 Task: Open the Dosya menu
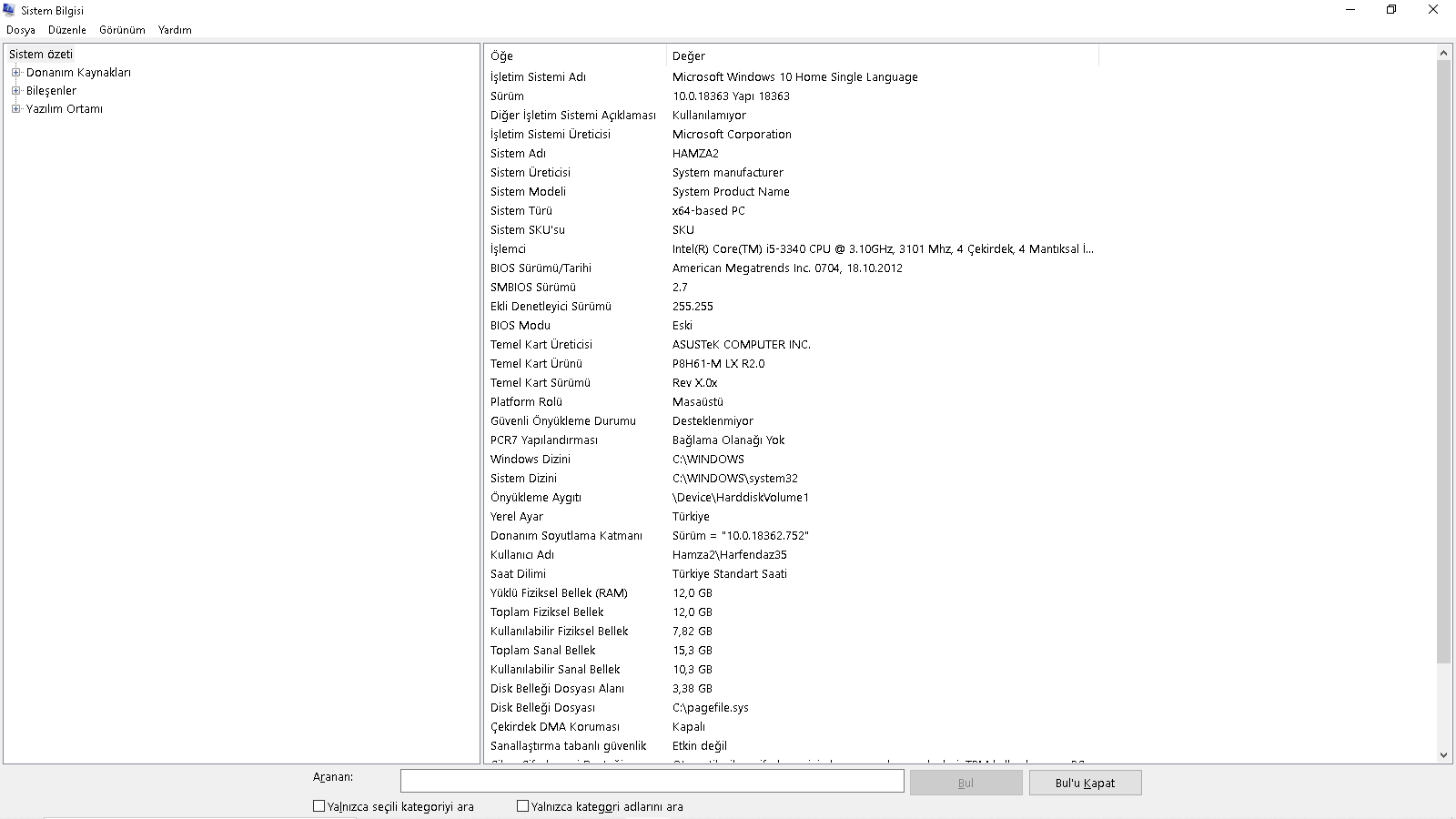click(x=21, y=30)
